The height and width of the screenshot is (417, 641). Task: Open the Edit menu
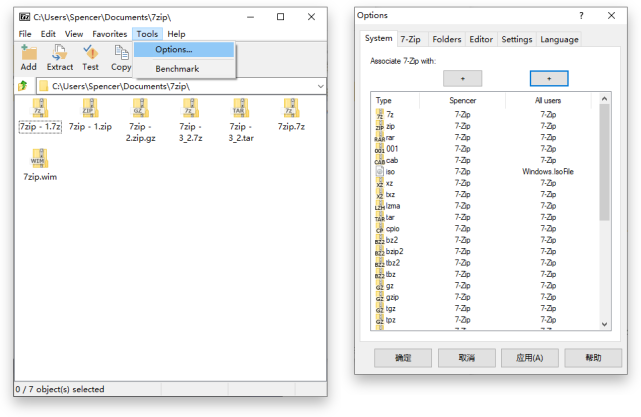tap(48, 34)
